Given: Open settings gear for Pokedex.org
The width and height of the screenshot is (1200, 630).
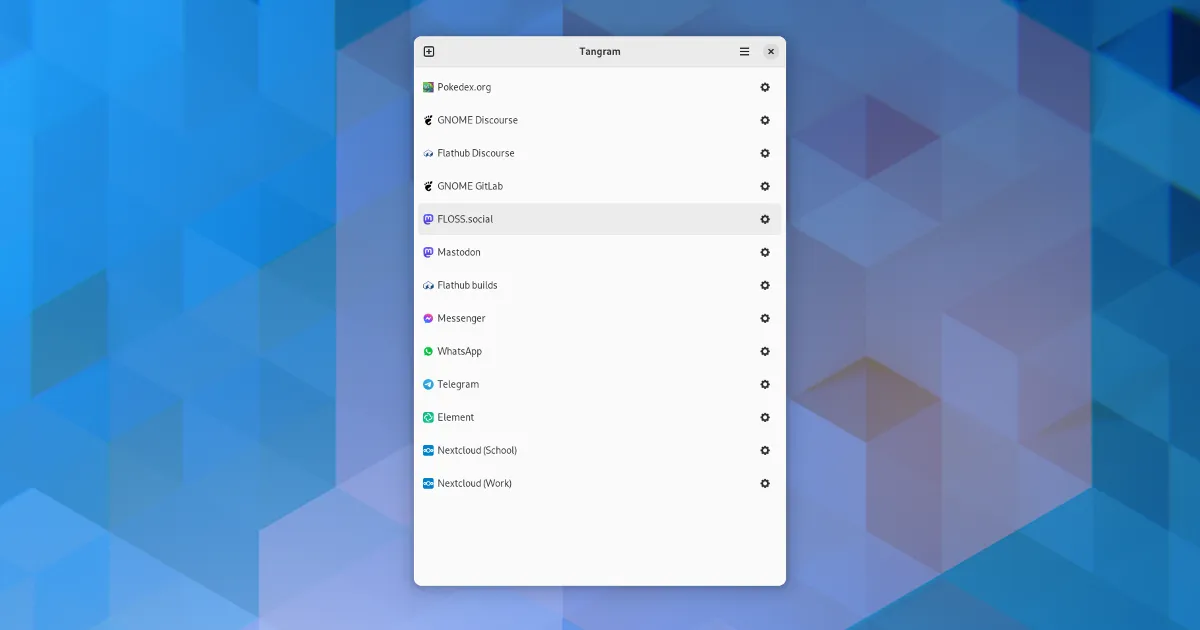Looking at the screenshot, I should pos(765,87).
